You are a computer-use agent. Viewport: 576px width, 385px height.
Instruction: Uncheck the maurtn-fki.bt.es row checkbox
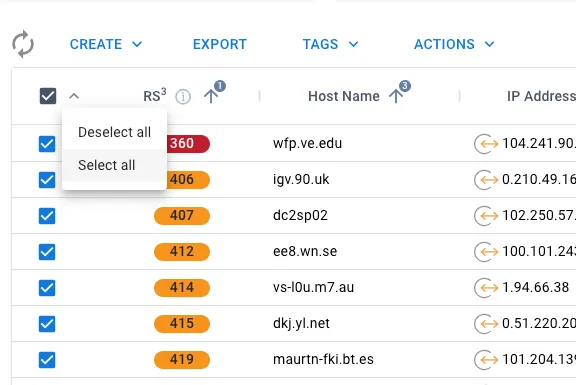click(x=47, y=360)
